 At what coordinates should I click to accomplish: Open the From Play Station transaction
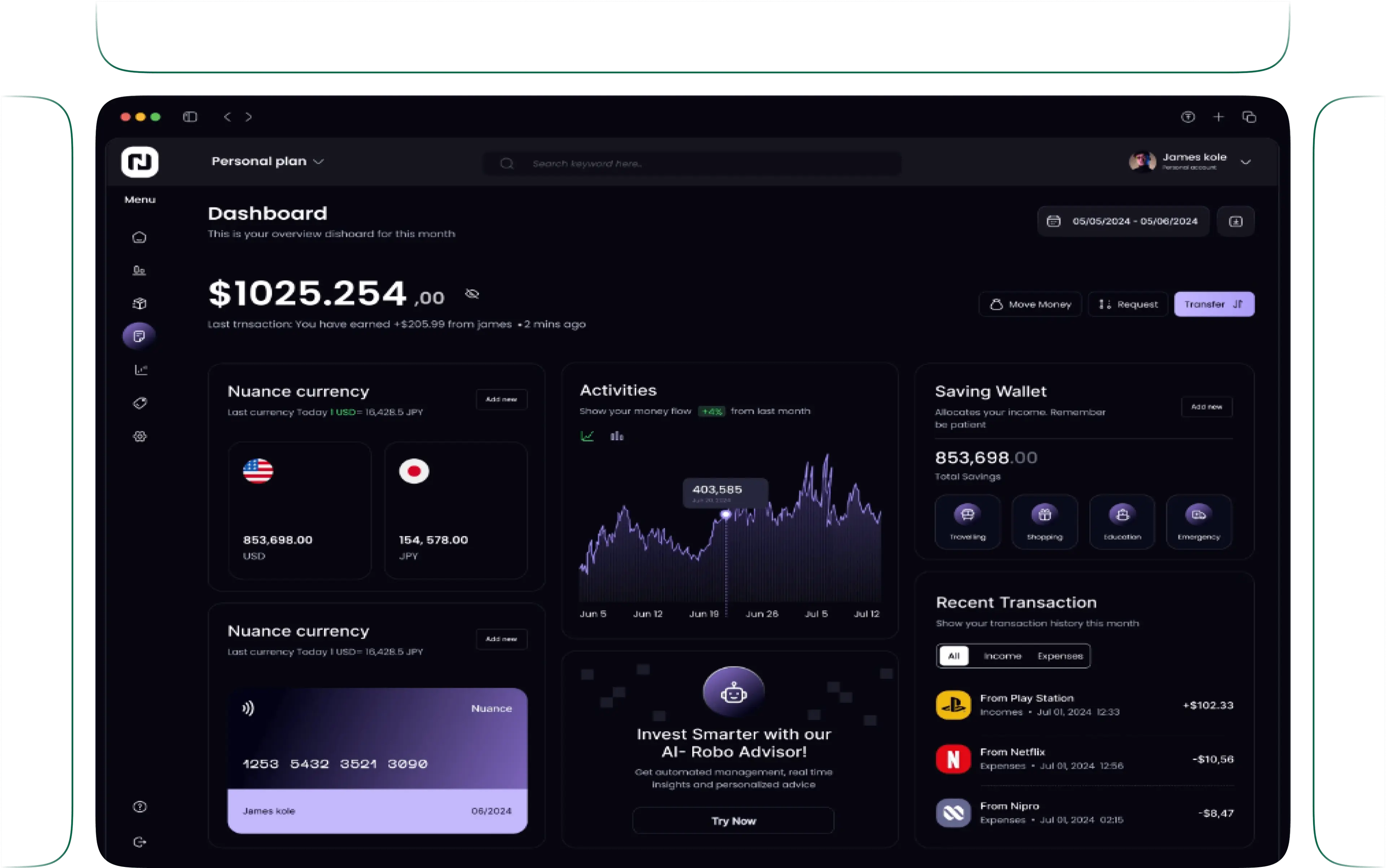[1084, 705]
